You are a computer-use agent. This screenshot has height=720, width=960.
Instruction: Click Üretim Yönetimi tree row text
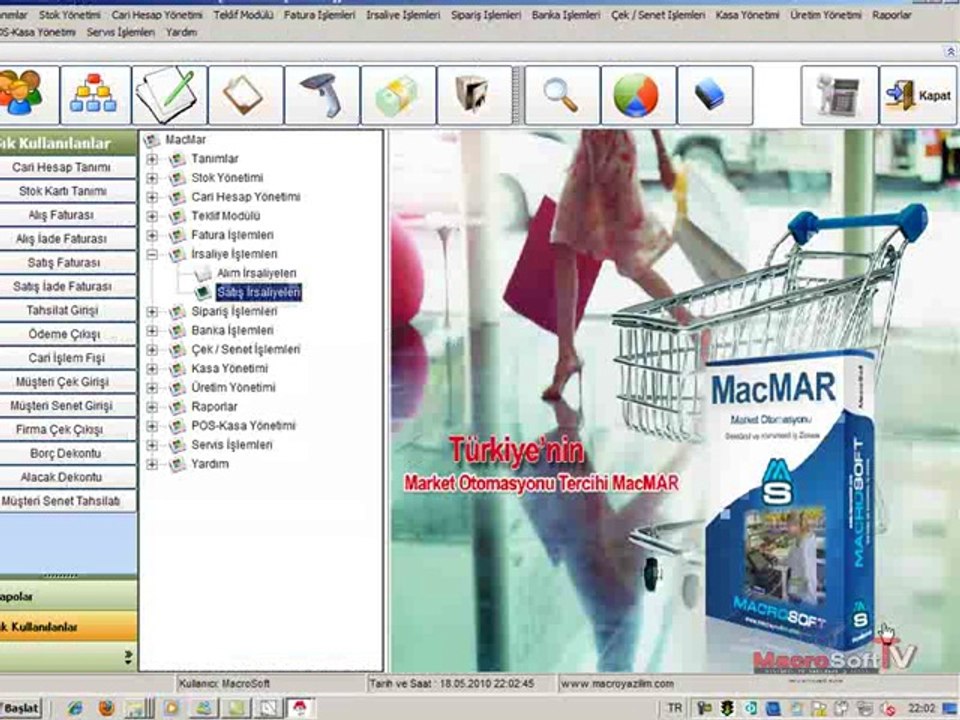[x=233, y=388]
